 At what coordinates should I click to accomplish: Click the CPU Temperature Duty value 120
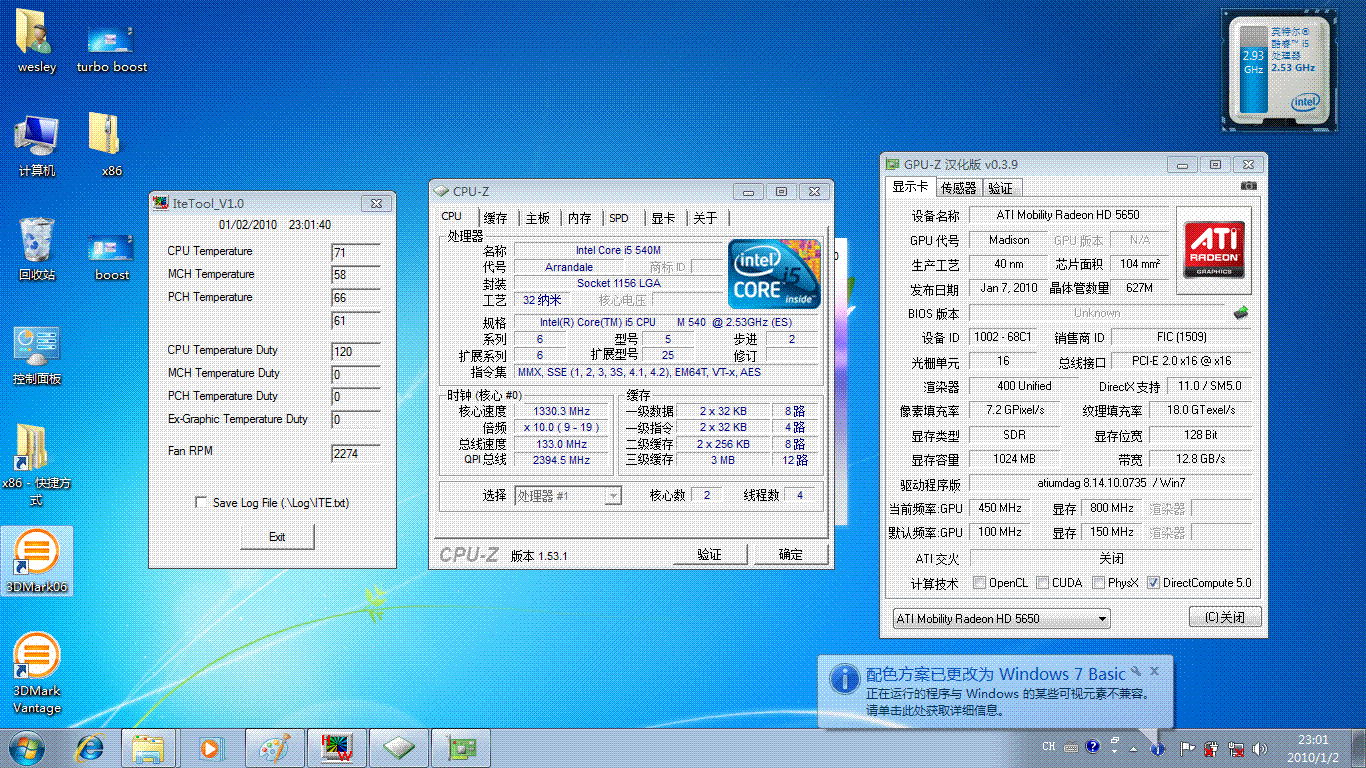point(356,351)
